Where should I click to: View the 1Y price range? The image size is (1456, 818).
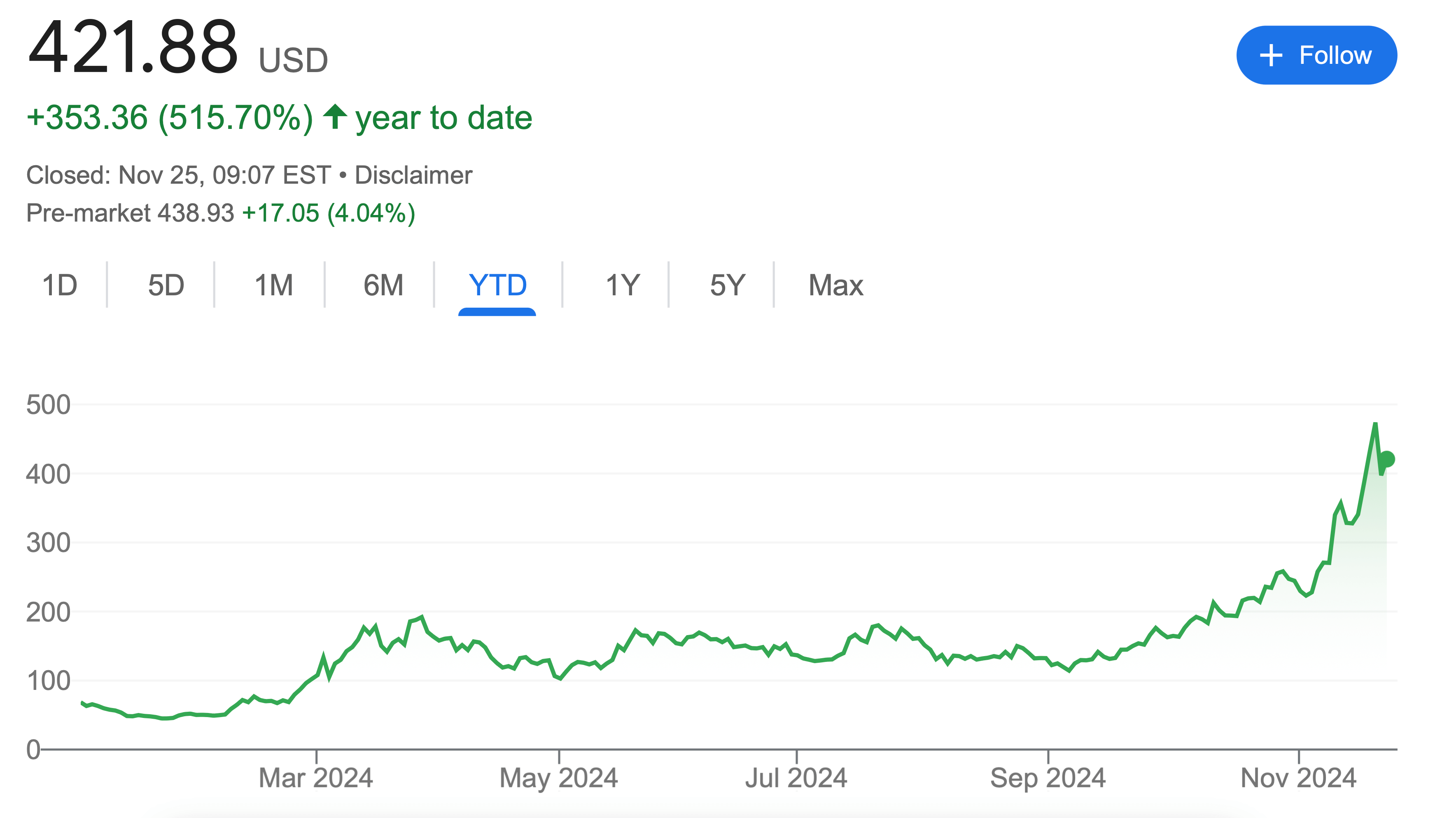pos(622,285)
